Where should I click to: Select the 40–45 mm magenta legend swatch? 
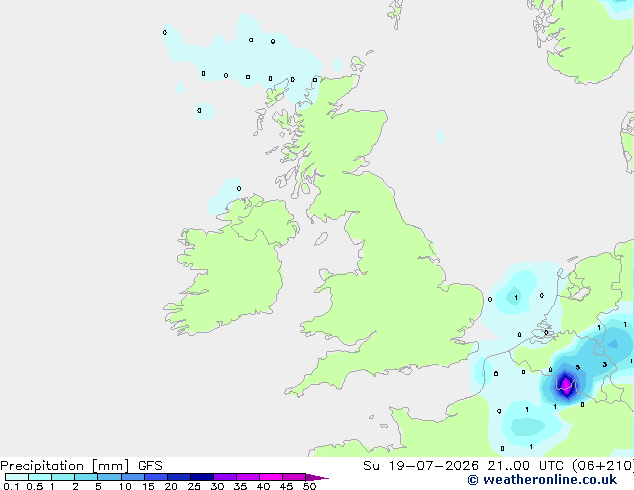[271, 477]
